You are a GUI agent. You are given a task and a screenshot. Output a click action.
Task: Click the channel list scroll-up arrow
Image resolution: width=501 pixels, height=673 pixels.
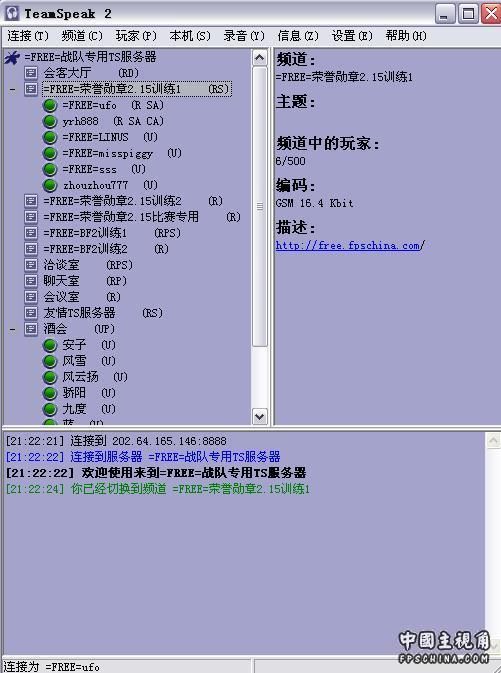pyautogui.click(x=259, y=58)
